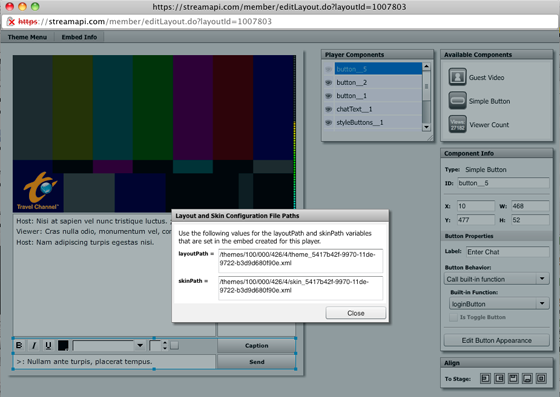Close the file paths dialog
The width and height of the screenshot is (560, 397).
click(x=356, y=313)
